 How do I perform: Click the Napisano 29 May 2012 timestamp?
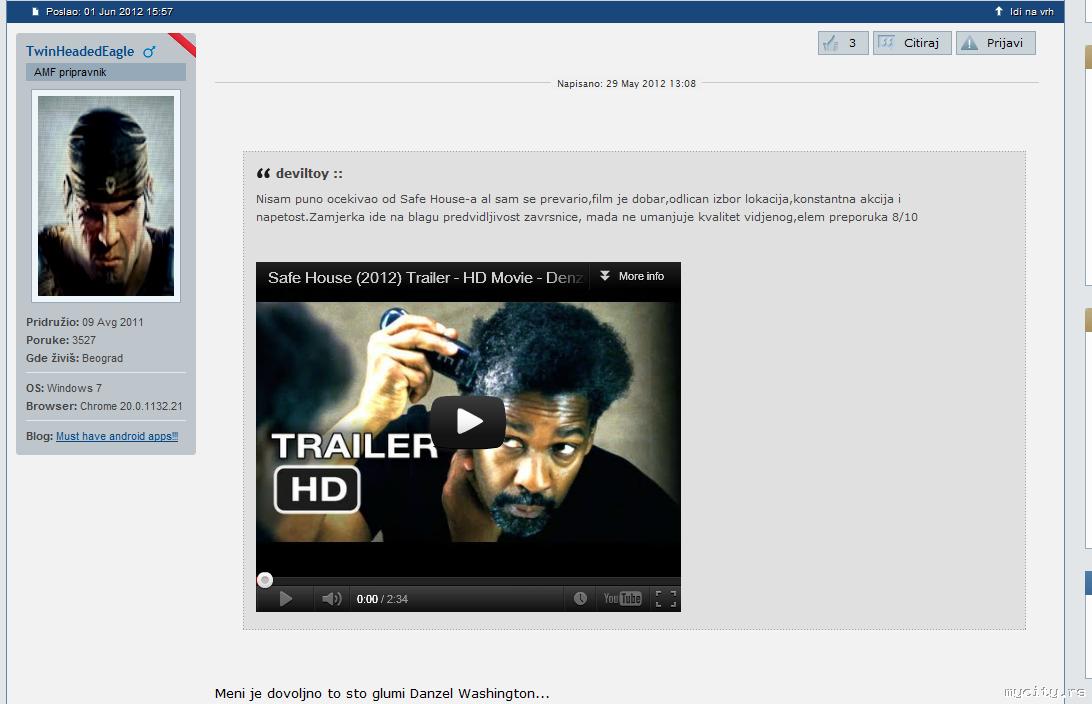tap(626, 84)
